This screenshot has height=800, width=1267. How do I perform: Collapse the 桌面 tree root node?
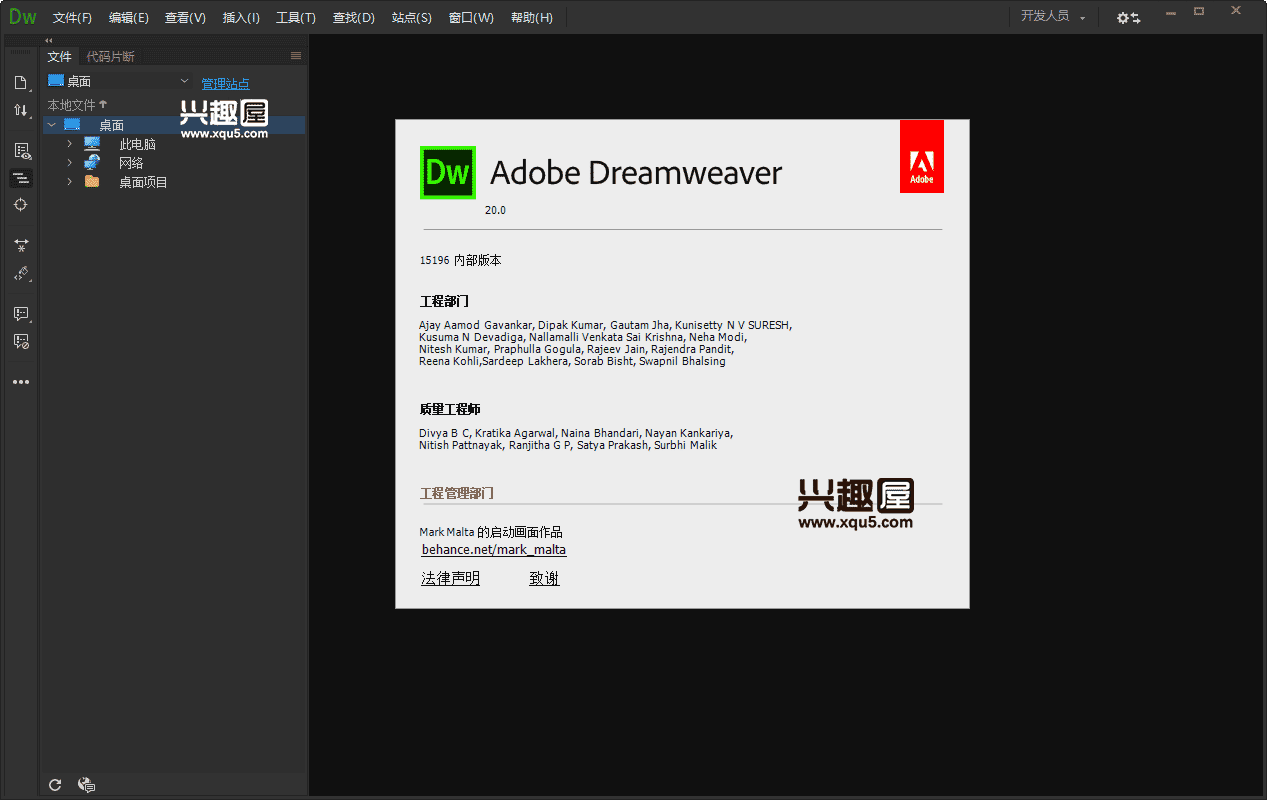[51, 125]
